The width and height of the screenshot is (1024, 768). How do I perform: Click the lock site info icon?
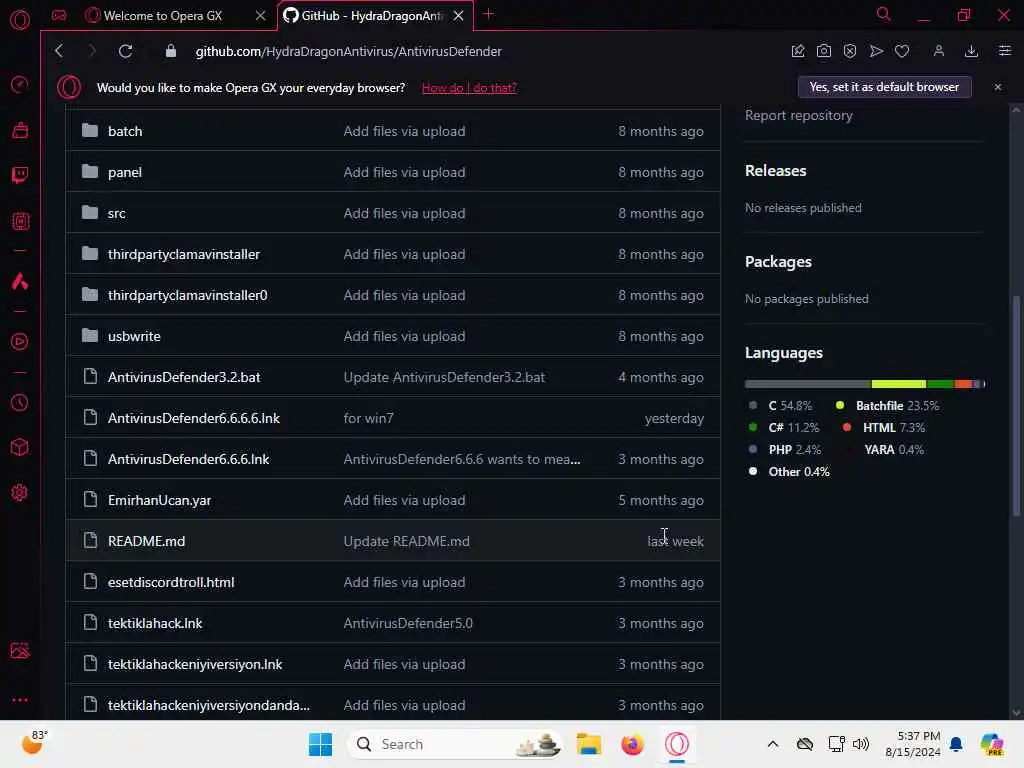(170, 51)
